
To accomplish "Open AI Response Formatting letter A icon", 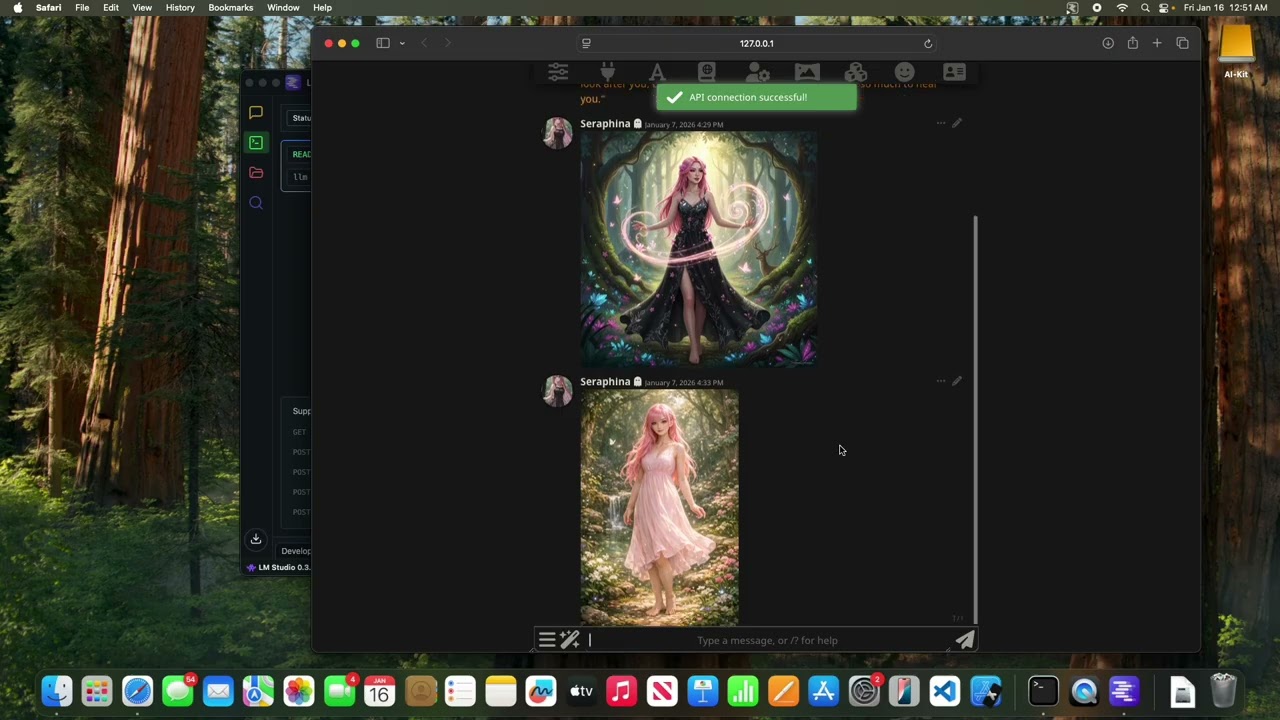I will tap(657, 72).
